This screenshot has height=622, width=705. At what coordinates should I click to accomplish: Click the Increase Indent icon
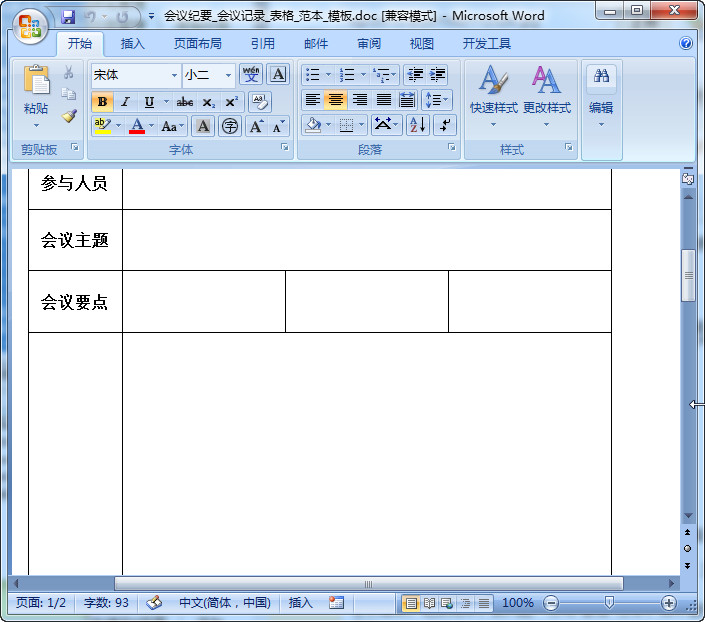pos(437,74)
